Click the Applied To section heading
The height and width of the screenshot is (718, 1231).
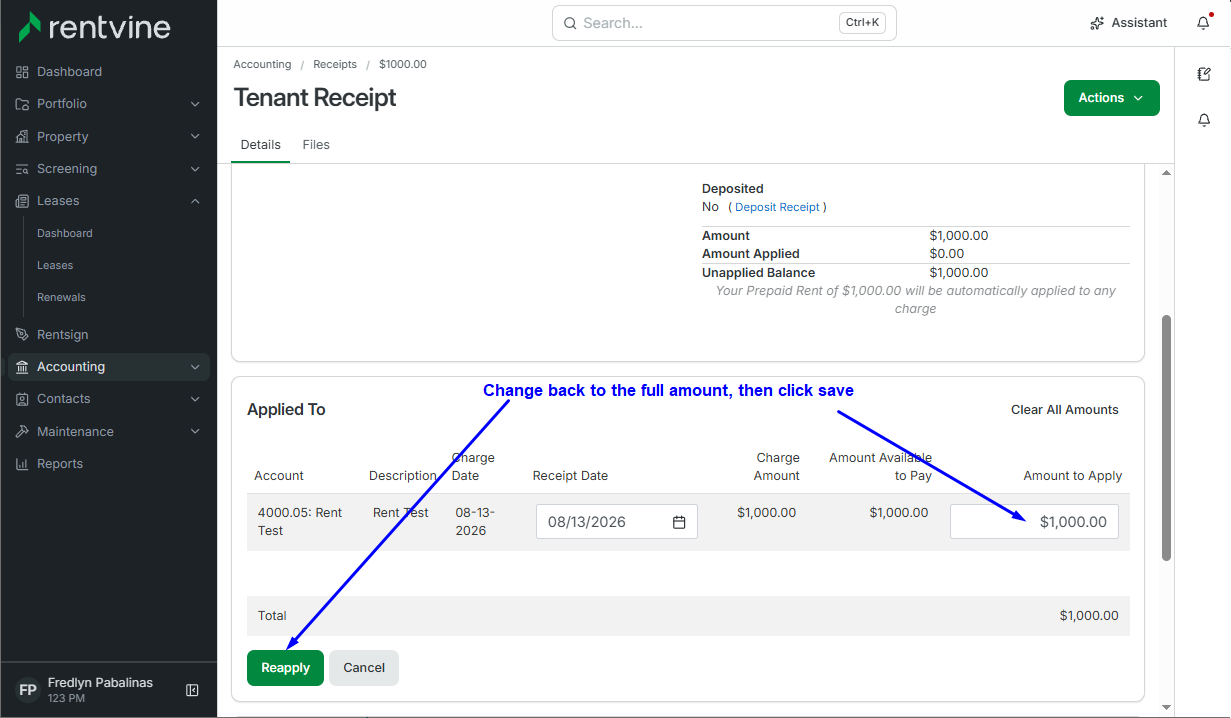coord(286,410)
